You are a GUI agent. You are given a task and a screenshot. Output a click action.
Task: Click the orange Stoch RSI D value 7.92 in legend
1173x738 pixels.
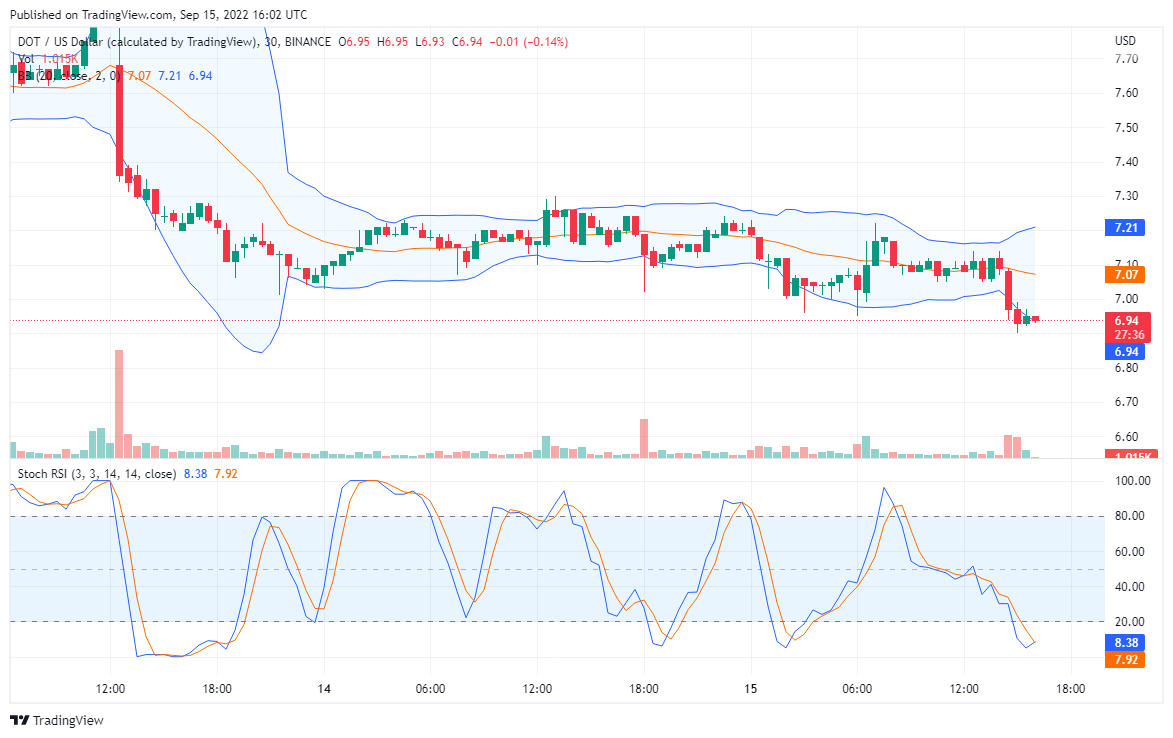coord(226,473)
